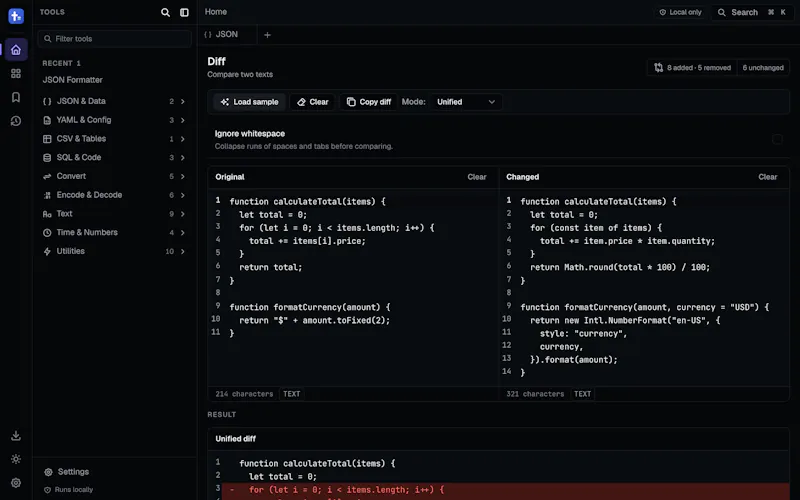Expand Utilities category chevron
Image resolution: width=800 pixels, height=500 pixels.
[x=183, y=252]
